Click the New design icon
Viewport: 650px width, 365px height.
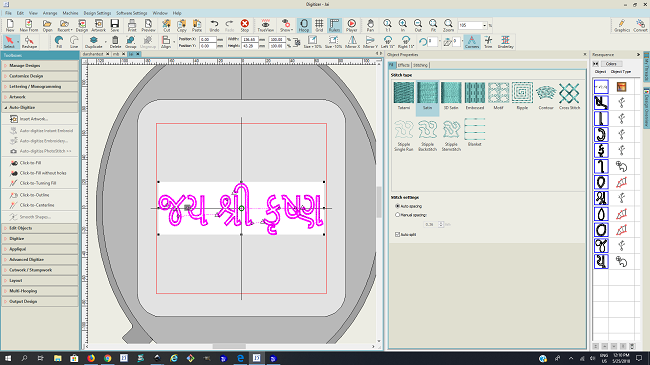pos(10,25)
